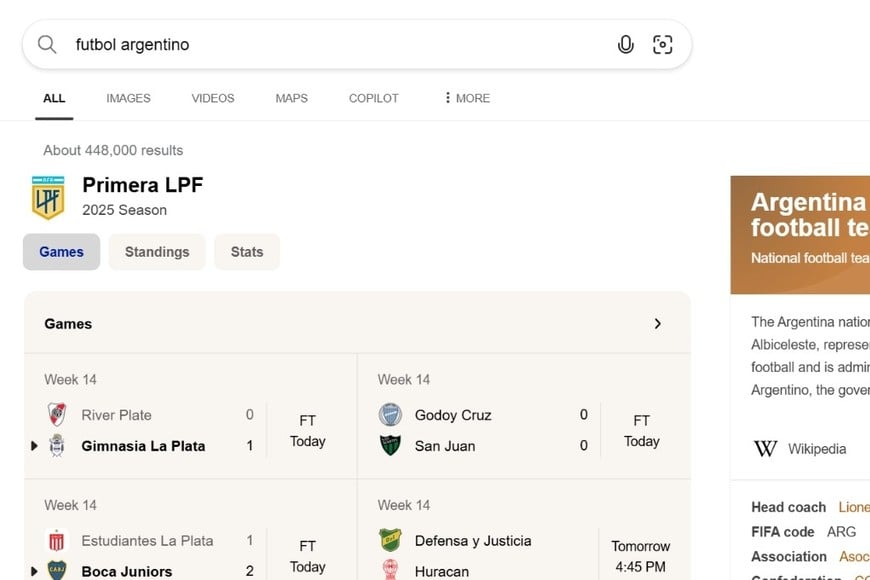Click the Godoy Cruz team crest

coord(390,415)
